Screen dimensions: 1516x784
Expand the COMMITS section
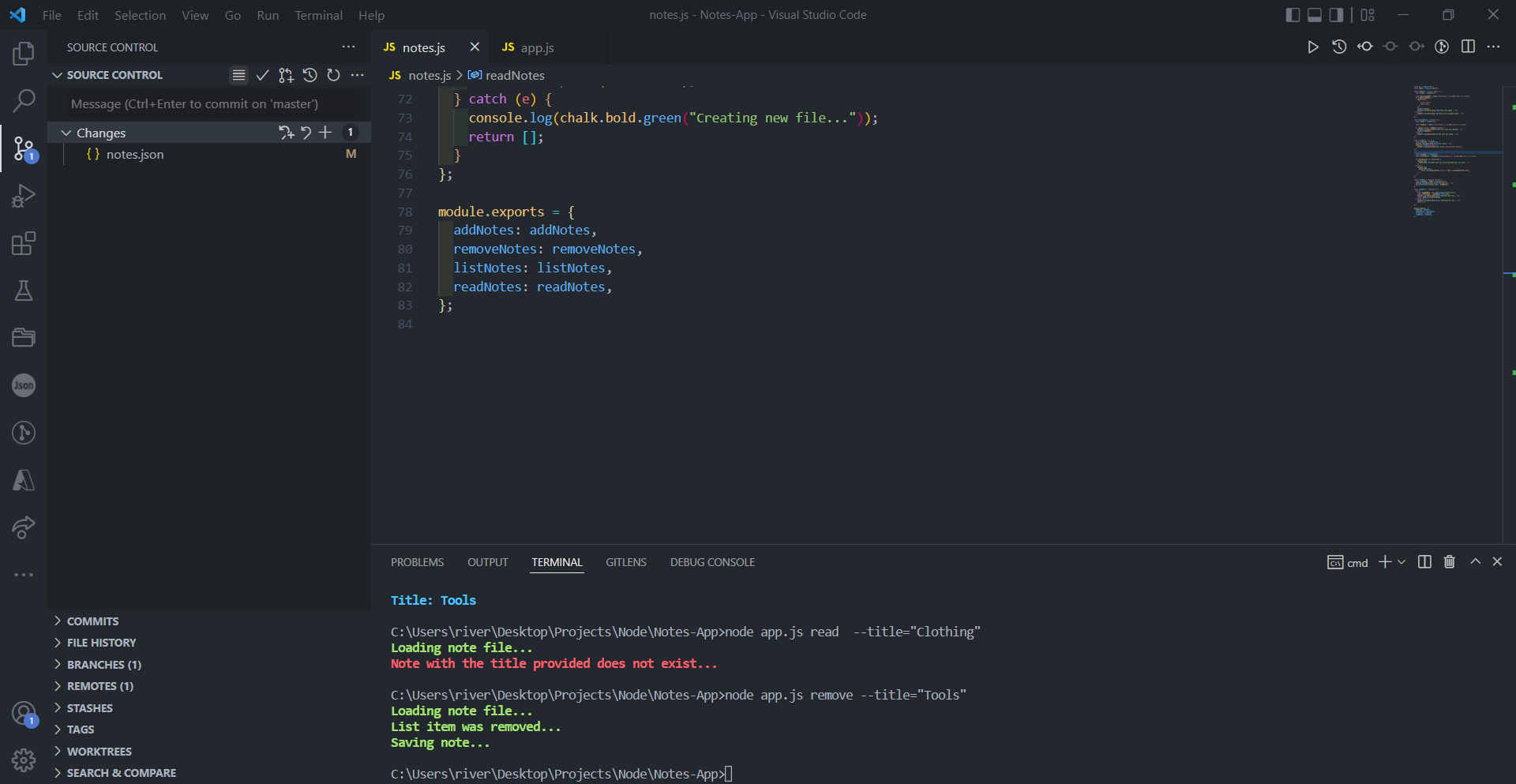(57, 621)
